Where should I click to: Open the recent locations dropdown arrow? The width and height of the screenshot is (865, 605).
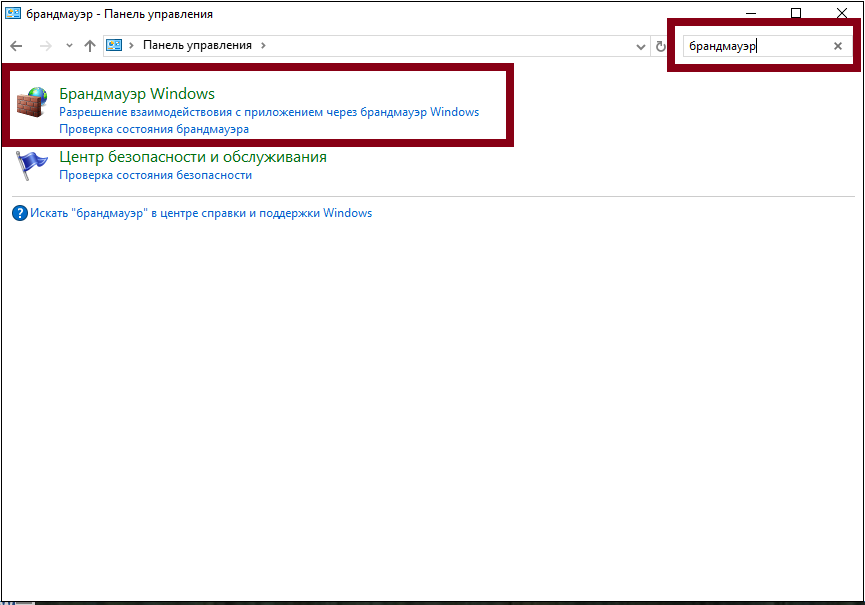click(x=68, y=46)
